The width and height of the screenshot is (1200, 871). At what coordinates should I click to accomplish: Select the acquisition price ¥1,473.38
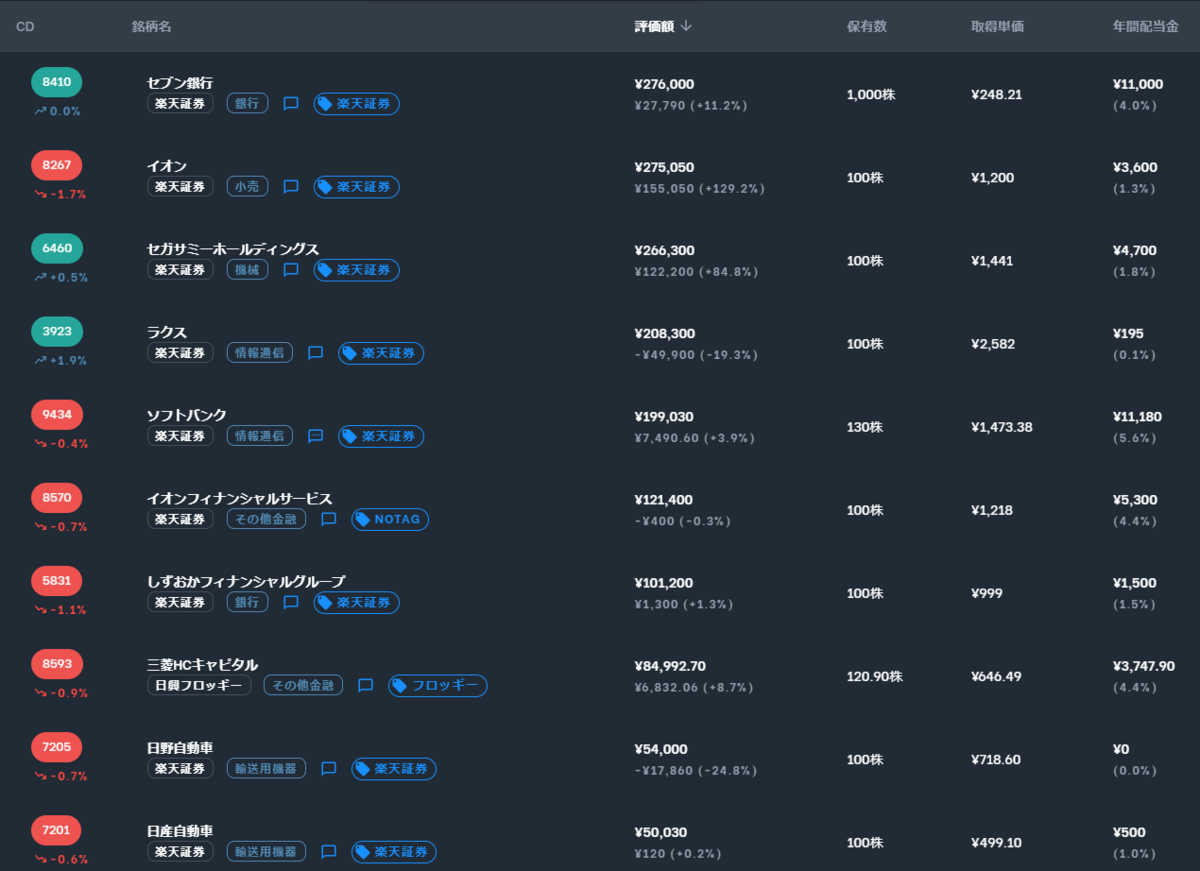(x=1002, y=427)
